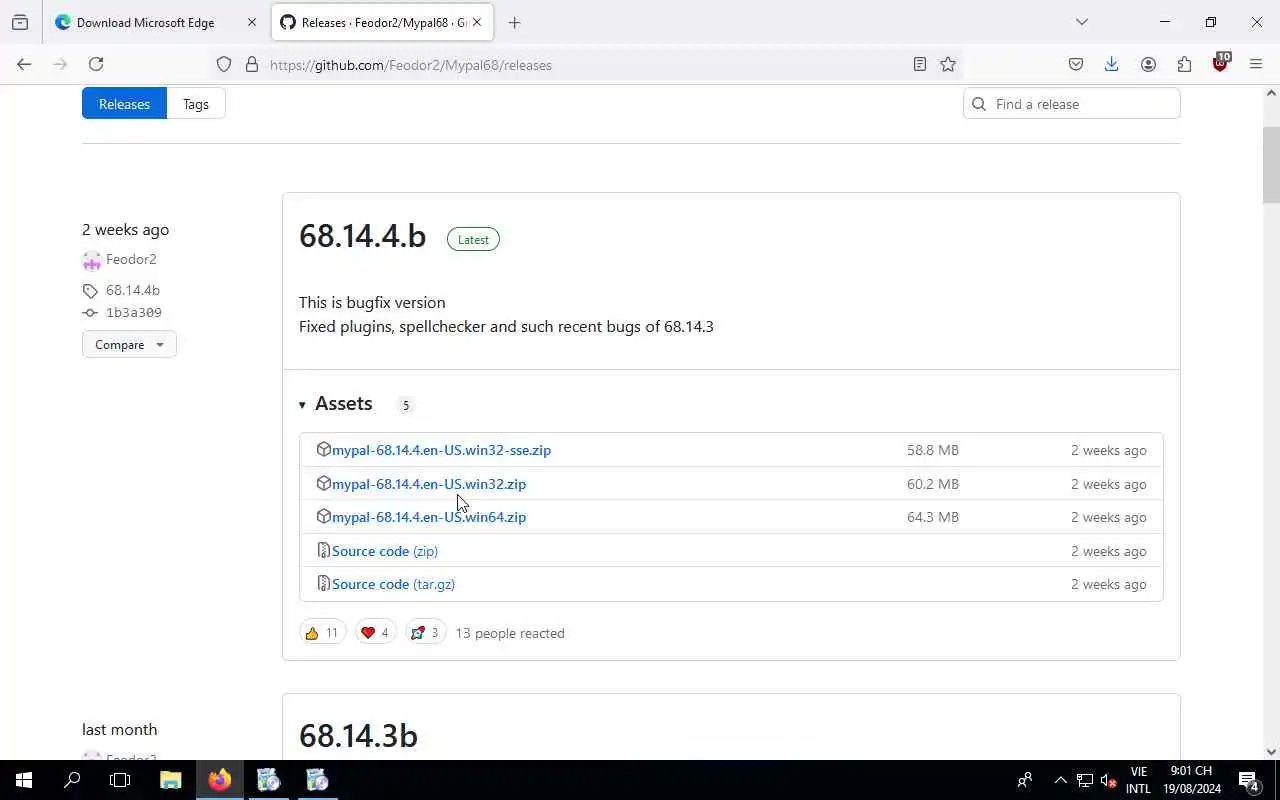
Task: Reload the current page
Action: click(96, 64)
